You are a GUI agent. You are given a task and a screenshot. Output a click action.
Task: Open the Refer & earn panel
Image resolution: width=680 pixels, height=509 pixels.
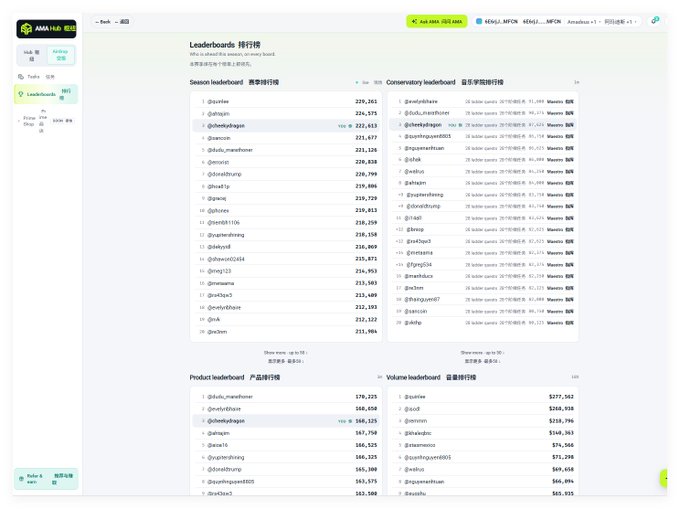coord(46,479)
